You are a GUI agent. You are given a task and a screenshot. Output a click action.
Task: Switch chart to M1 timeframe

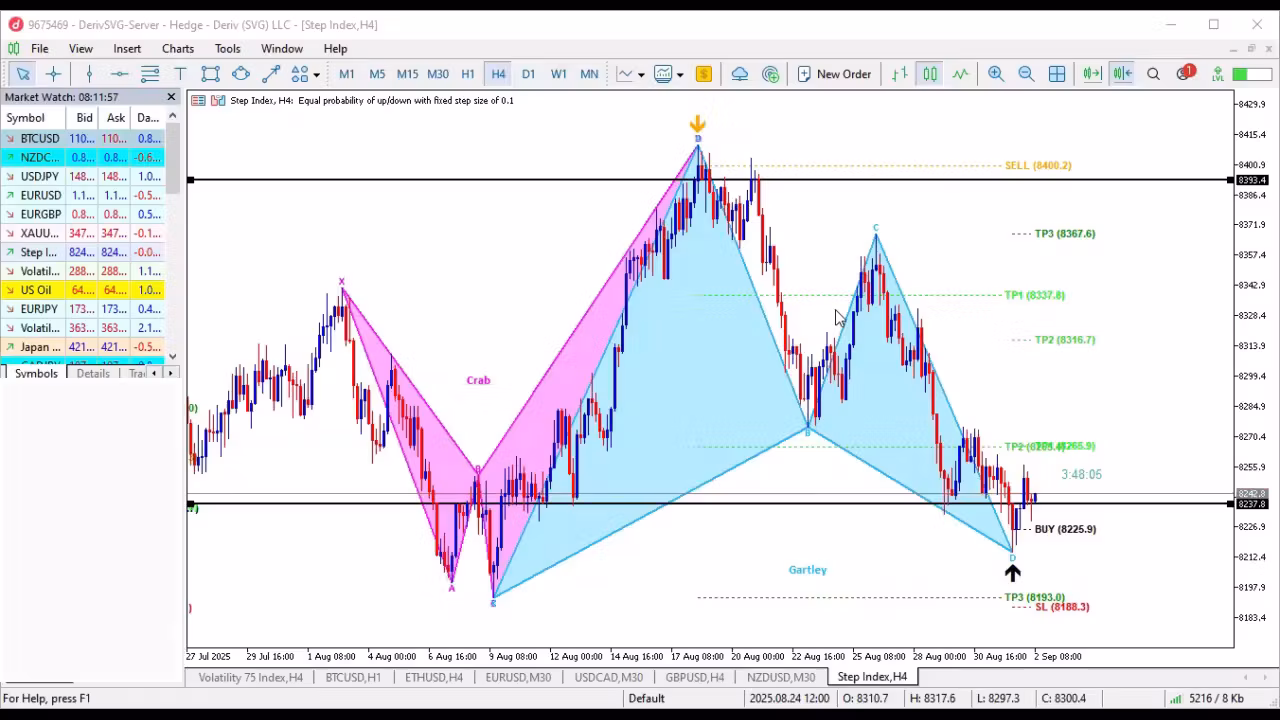346,74
